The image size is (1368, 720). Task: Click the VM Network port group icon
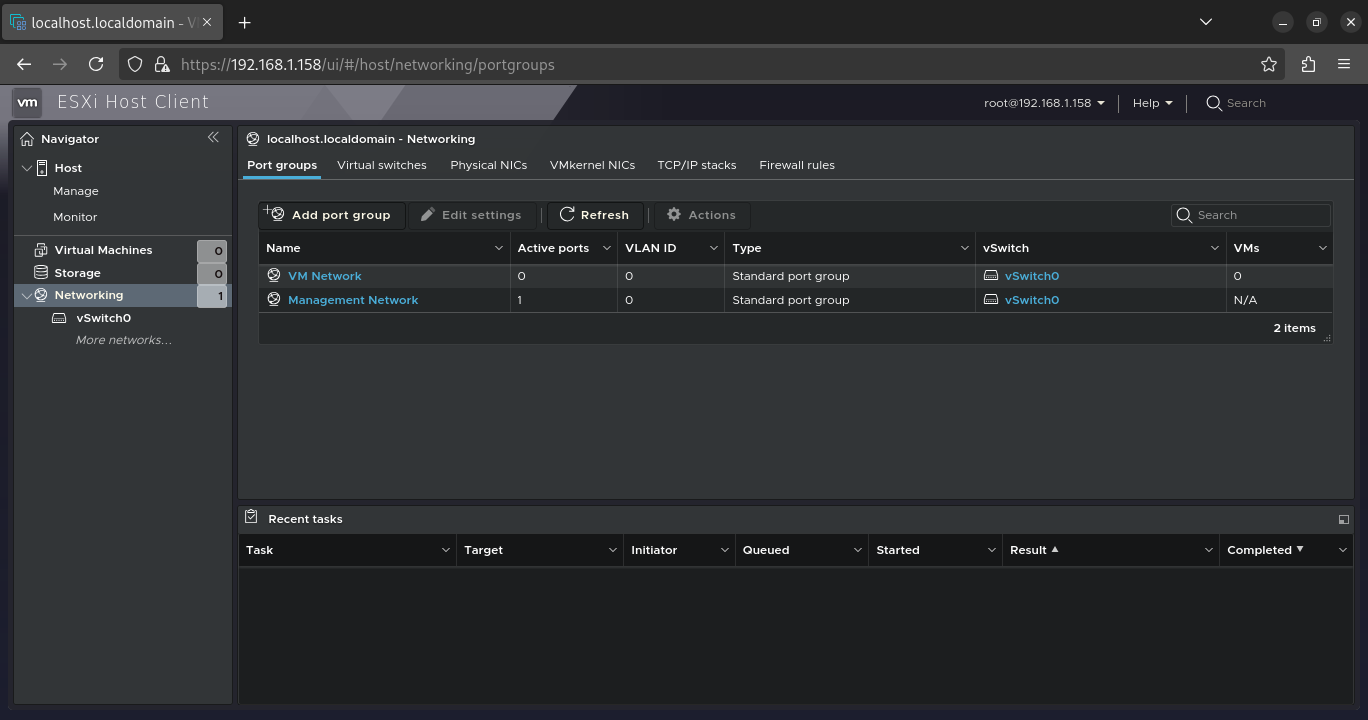tap(274, 276)
